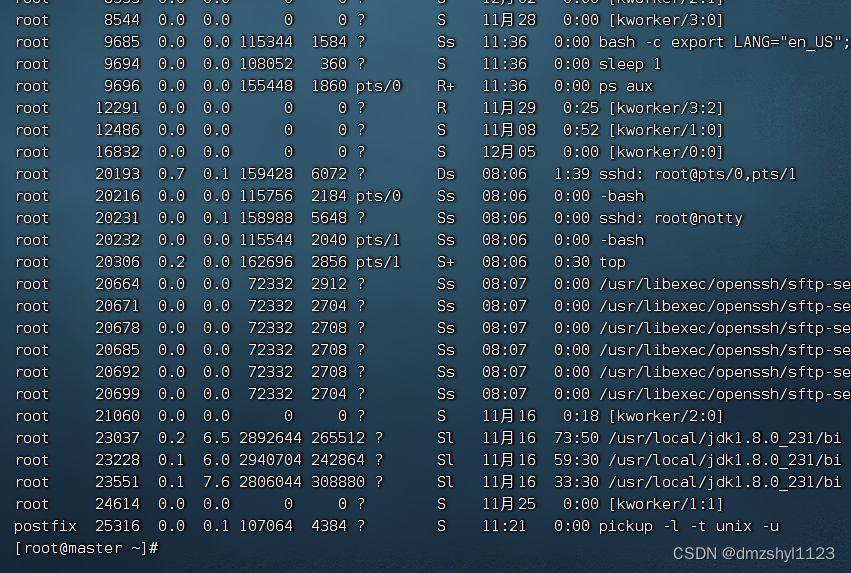Viewport: 851px width, 573px height.
Task: Select PID 9685 in the ps output
Action: [x=122, y=42]
